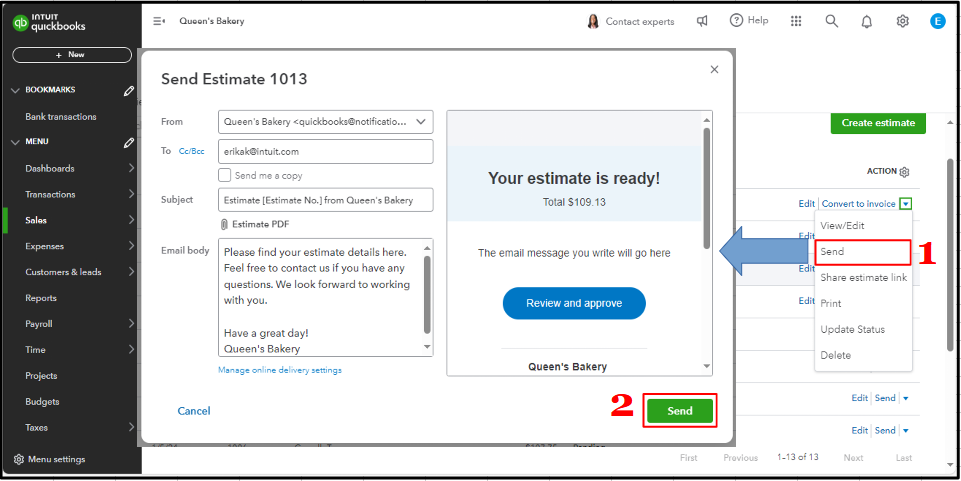
Task: Expand the Payroll submenu
Action: coord(131,324)
